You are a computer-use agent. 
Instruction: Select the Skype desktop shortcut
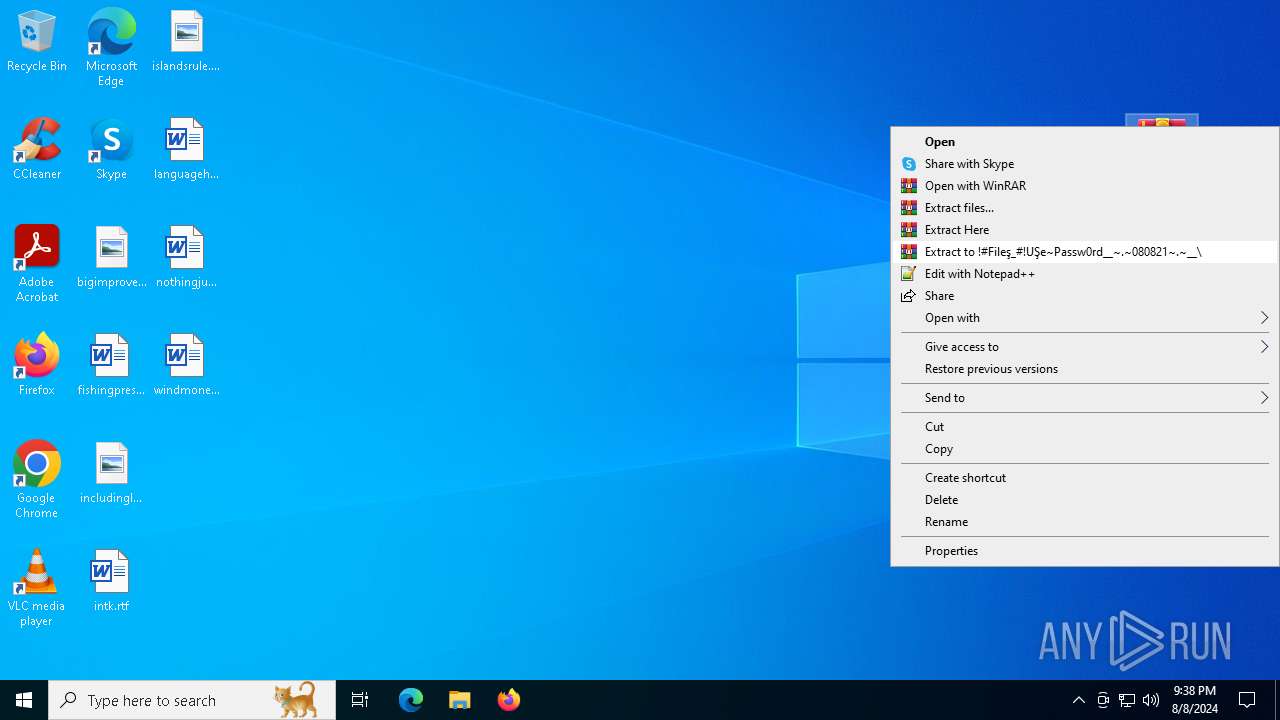pyautogui.click(x=111, y=149)
